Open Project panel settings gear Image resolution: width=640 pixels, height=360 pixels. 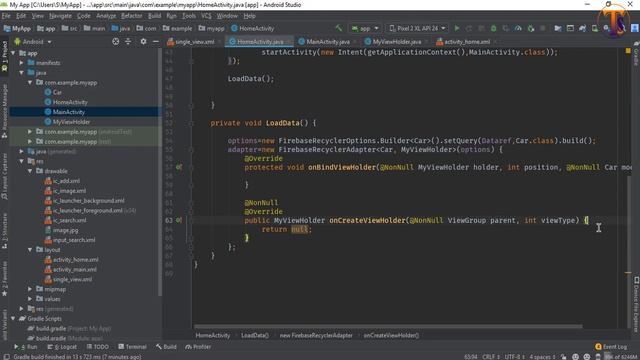coord(143,42)
